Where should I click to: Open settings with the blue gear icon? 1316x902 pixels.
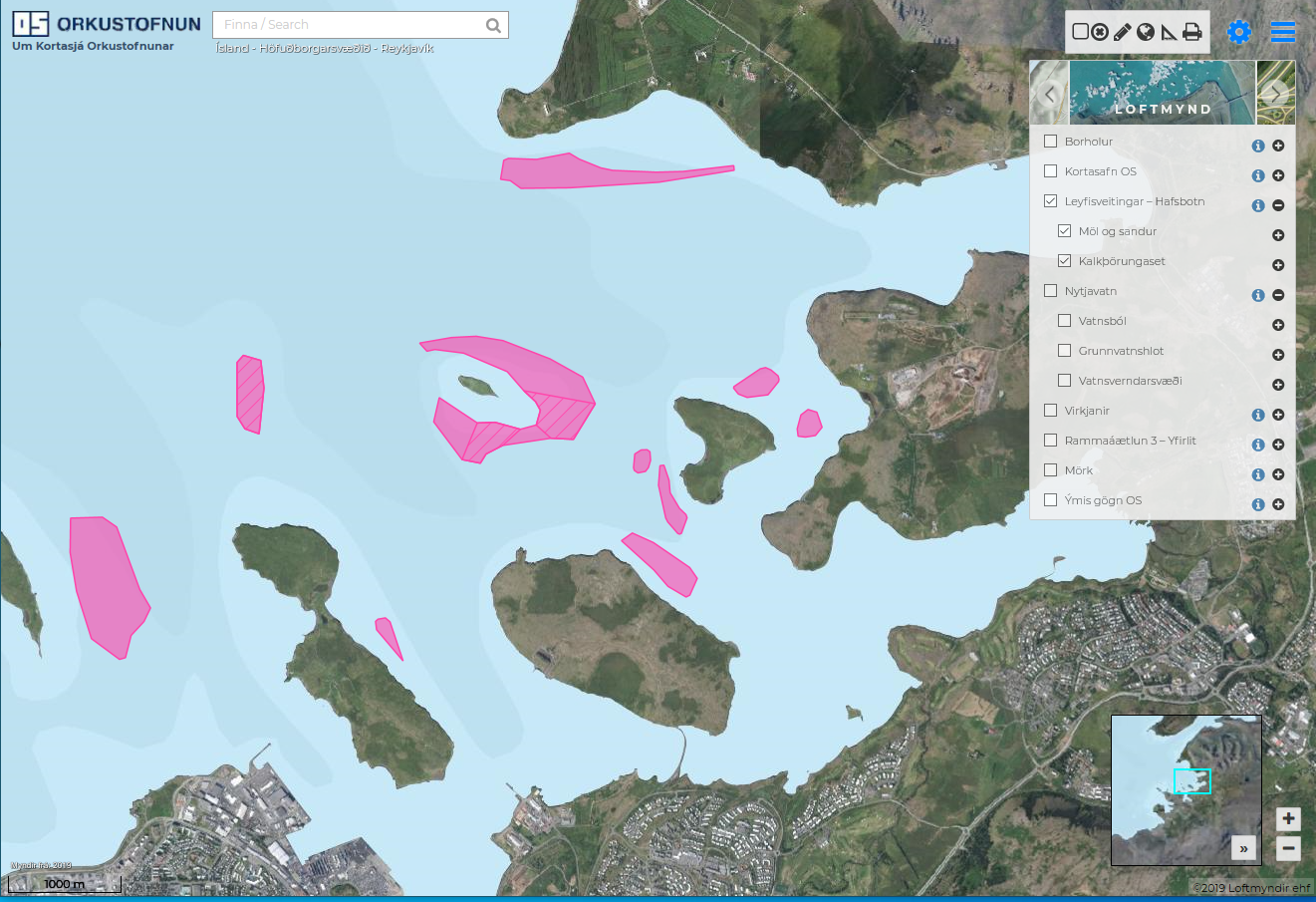click(x=1239, y=32)
